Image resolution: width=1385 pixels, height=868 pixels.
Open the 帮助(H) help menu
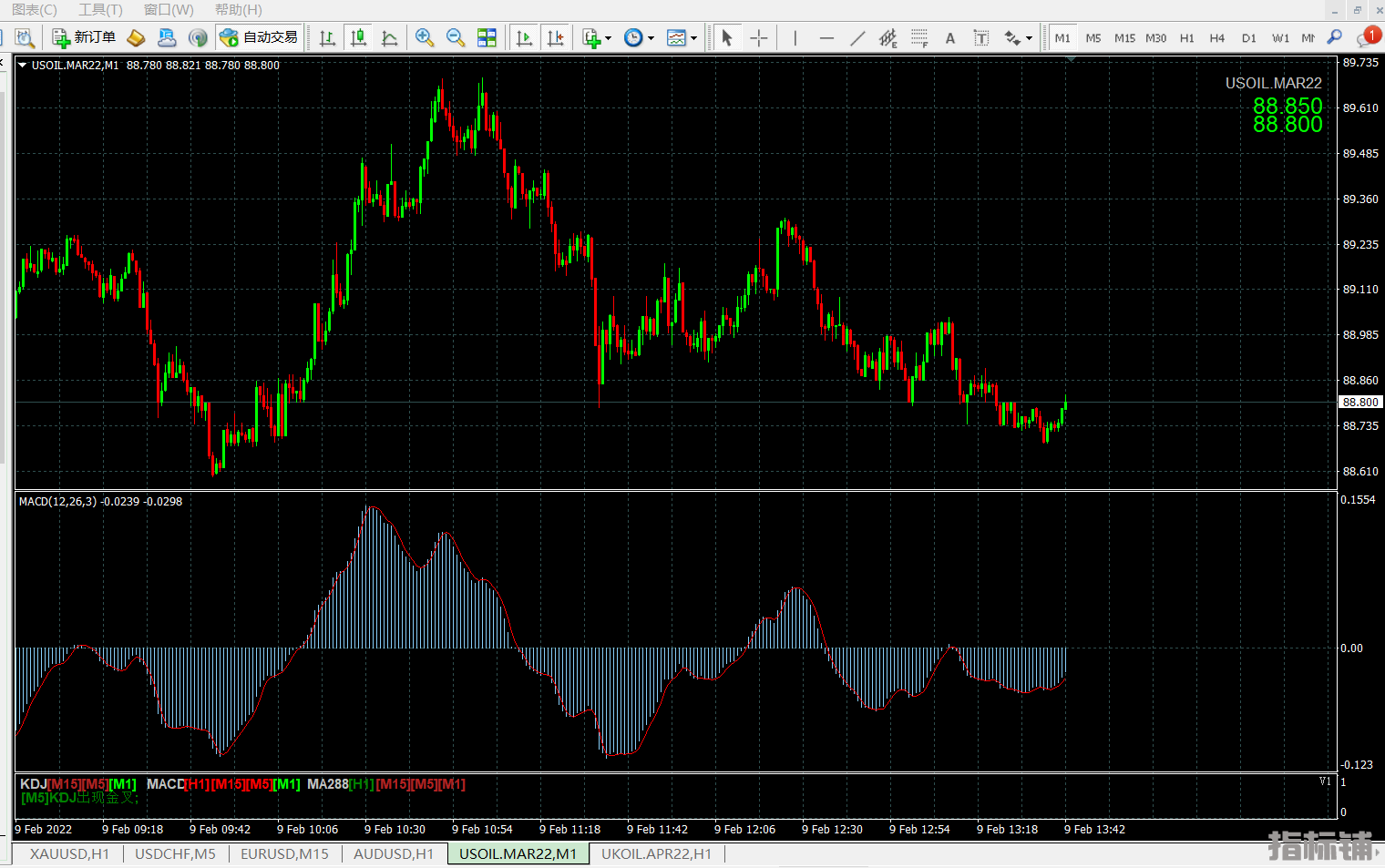pyautogui.click(x=238, y=9)
